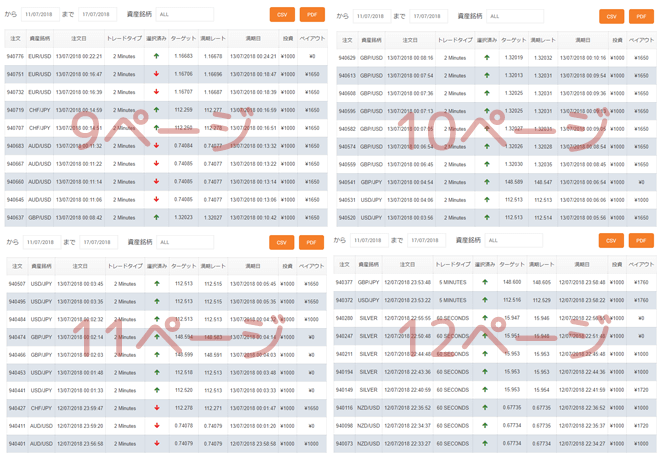Click the green up arrow for order 940541
Viewport: 660px width, 460px height.
point(487,182)
